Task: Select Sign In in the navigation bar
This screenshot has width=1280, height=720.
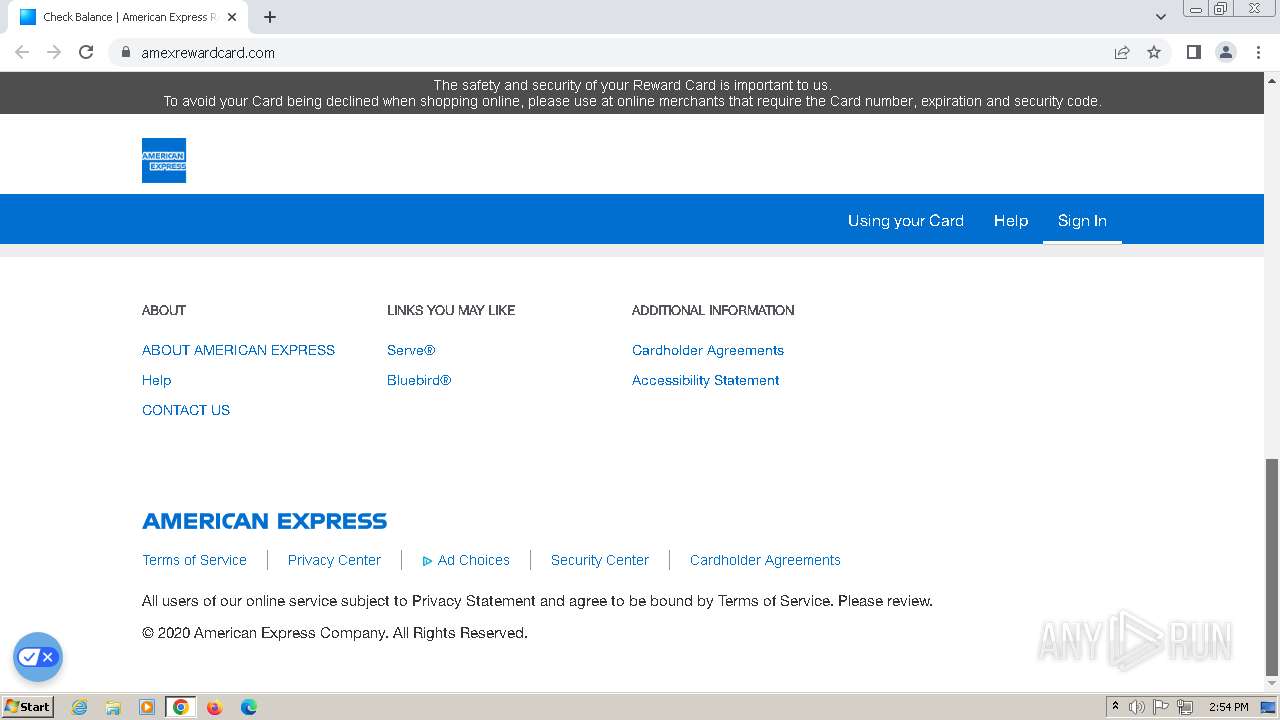Action: point(1082,221)
